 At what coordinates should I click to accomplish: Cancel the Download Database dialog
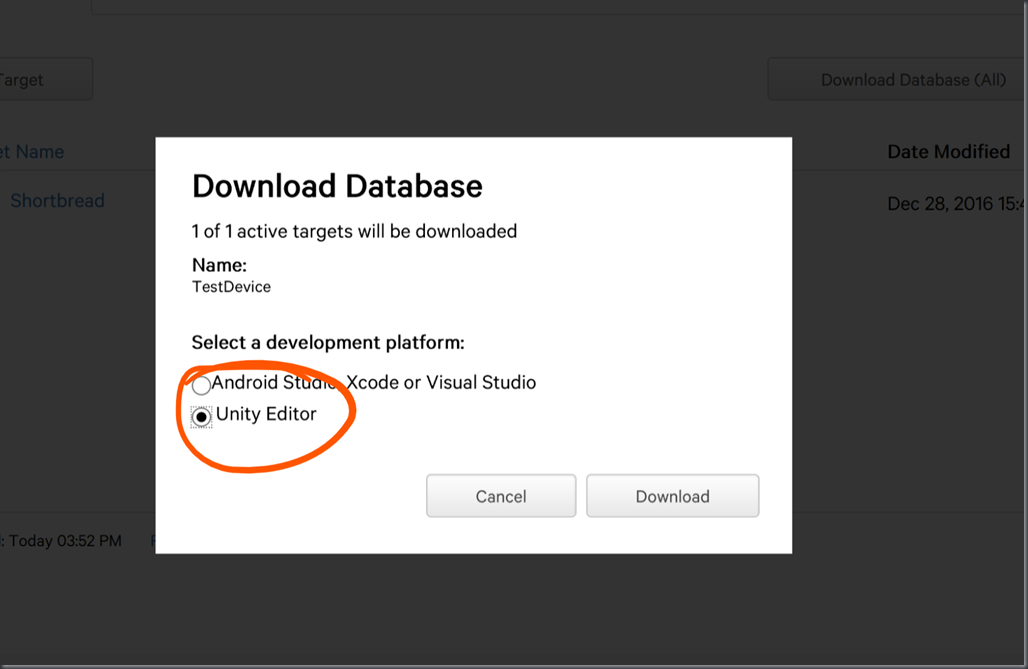pyautogui.click(x=501, y=496)
